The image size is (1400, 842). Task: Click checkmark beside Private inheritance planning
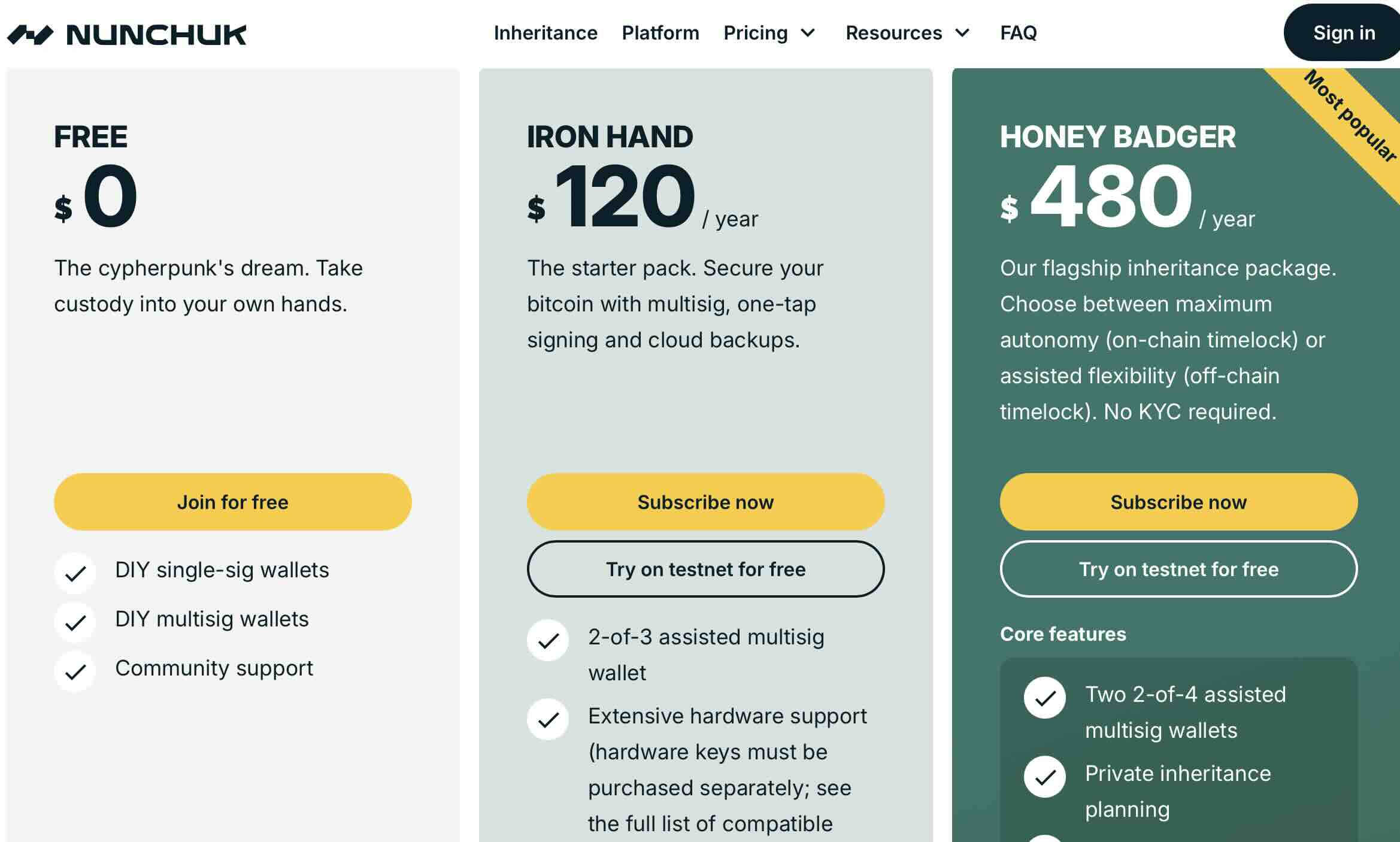(x=1045, y=777)
